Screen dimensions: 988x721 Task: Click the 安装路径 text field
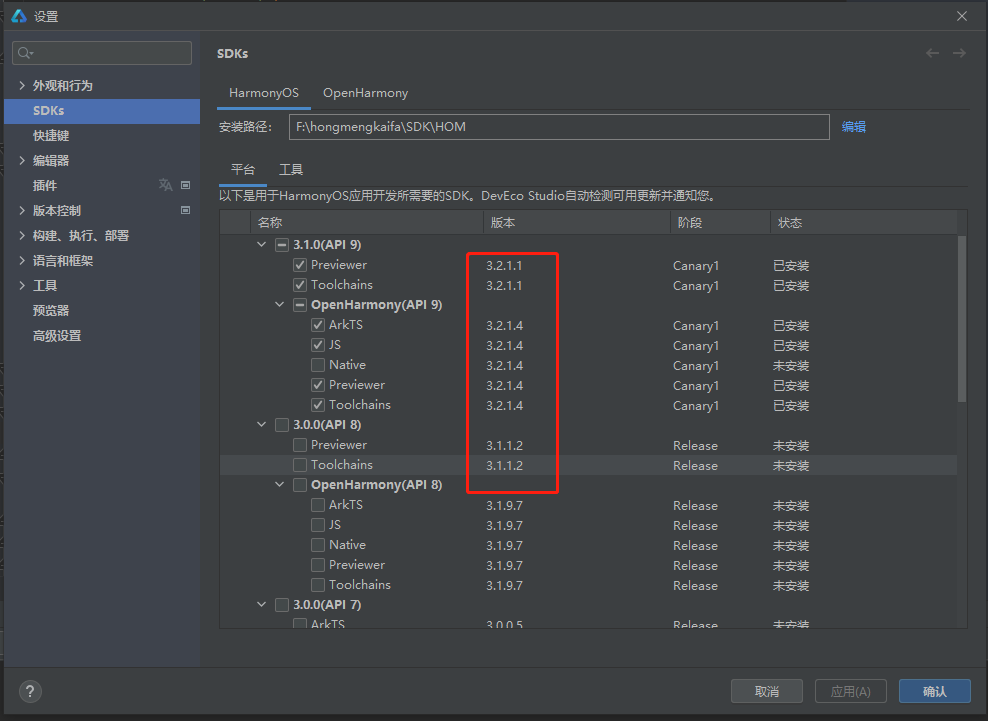coord(559,127)
